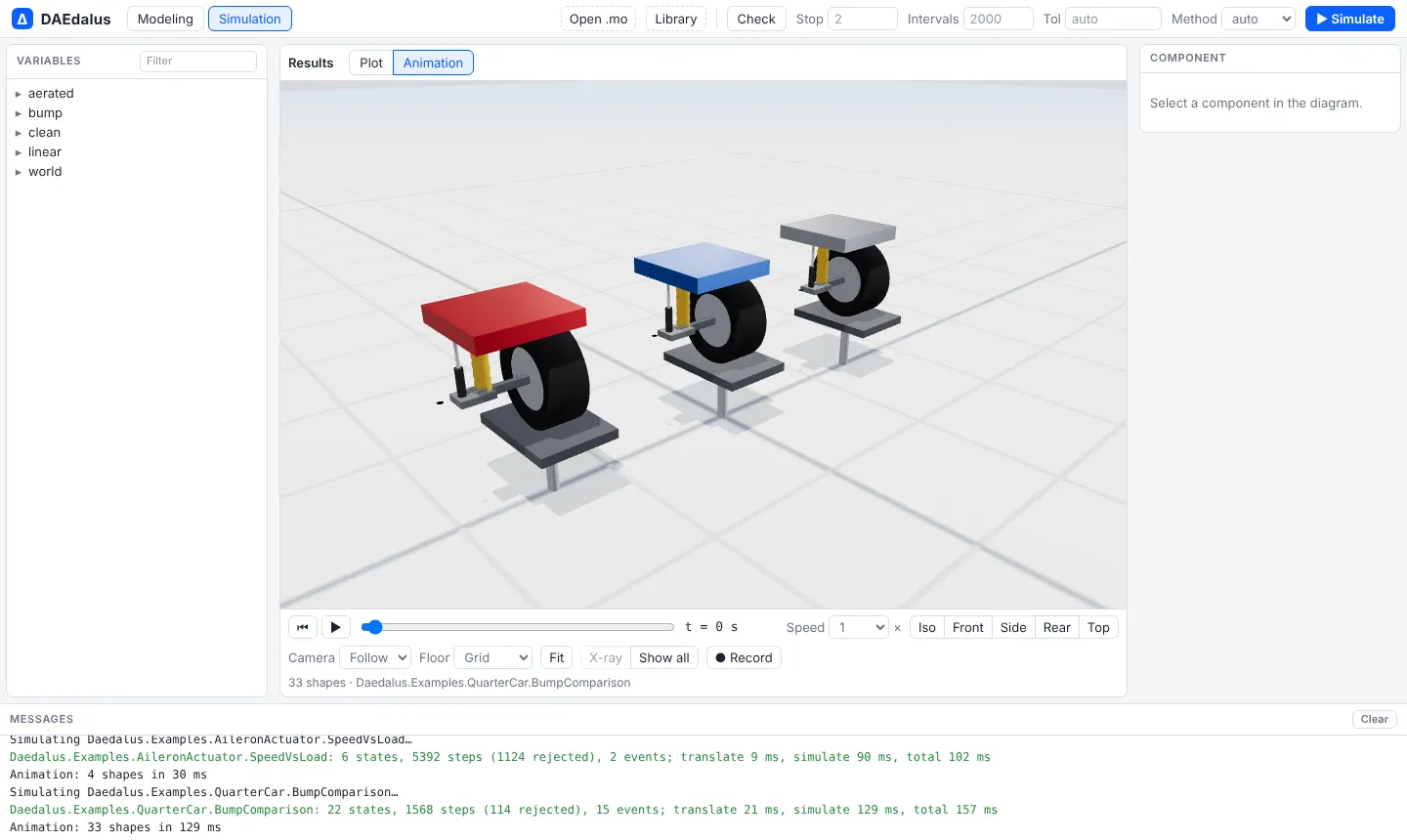Image resolution: width=1407 pixels, height=840 pixels.
Task: Set camera to Rear view
Action: 1057,627
